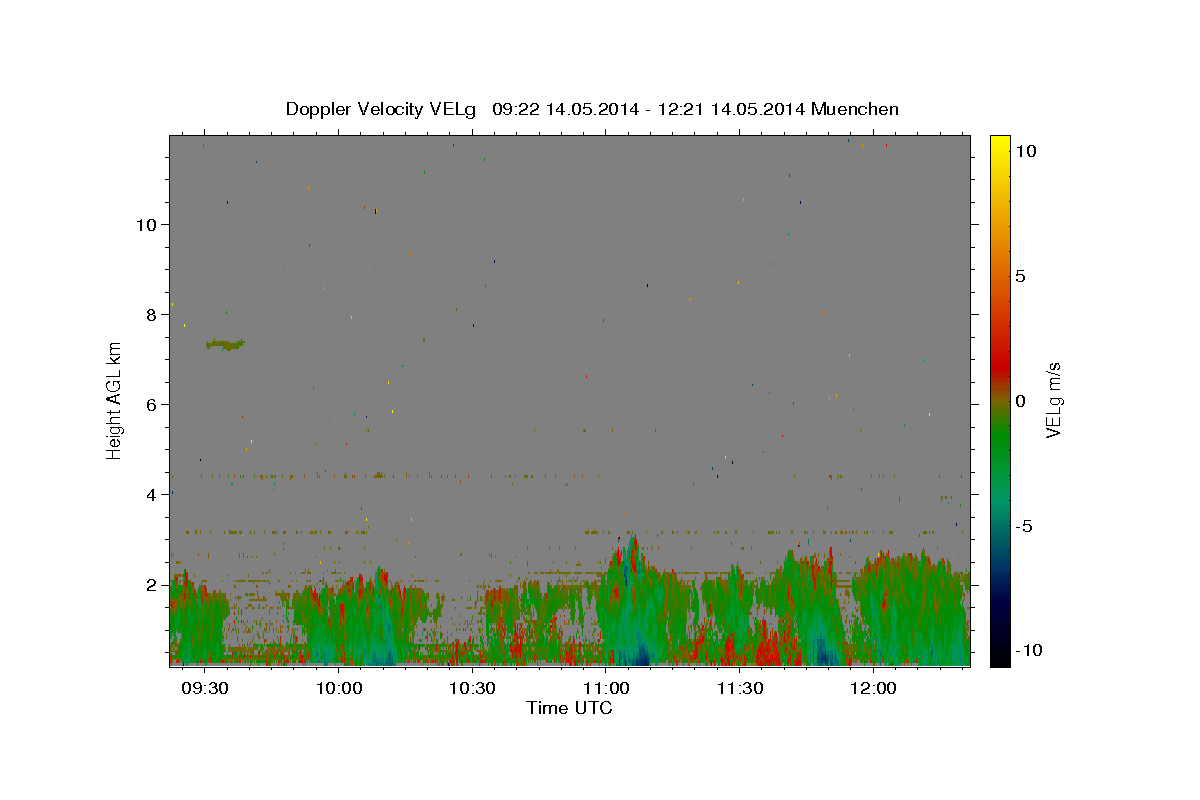Click the black bottom of the colorbar
Viewport: 1200px width, 800px height.
[x=999, y=660]
